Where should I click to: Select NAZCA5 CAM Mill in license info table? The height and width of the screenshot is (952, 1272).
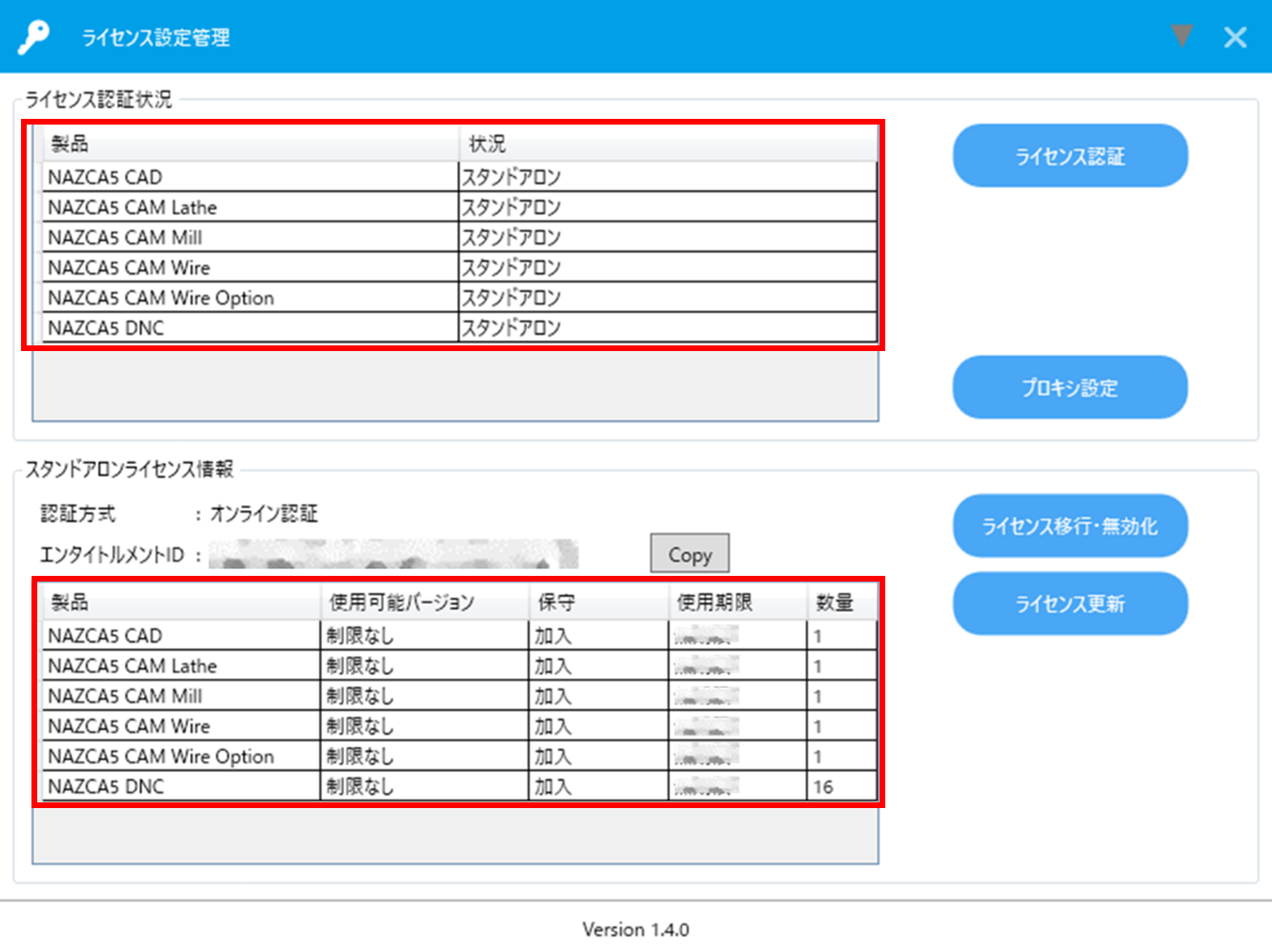click(181, 696)
